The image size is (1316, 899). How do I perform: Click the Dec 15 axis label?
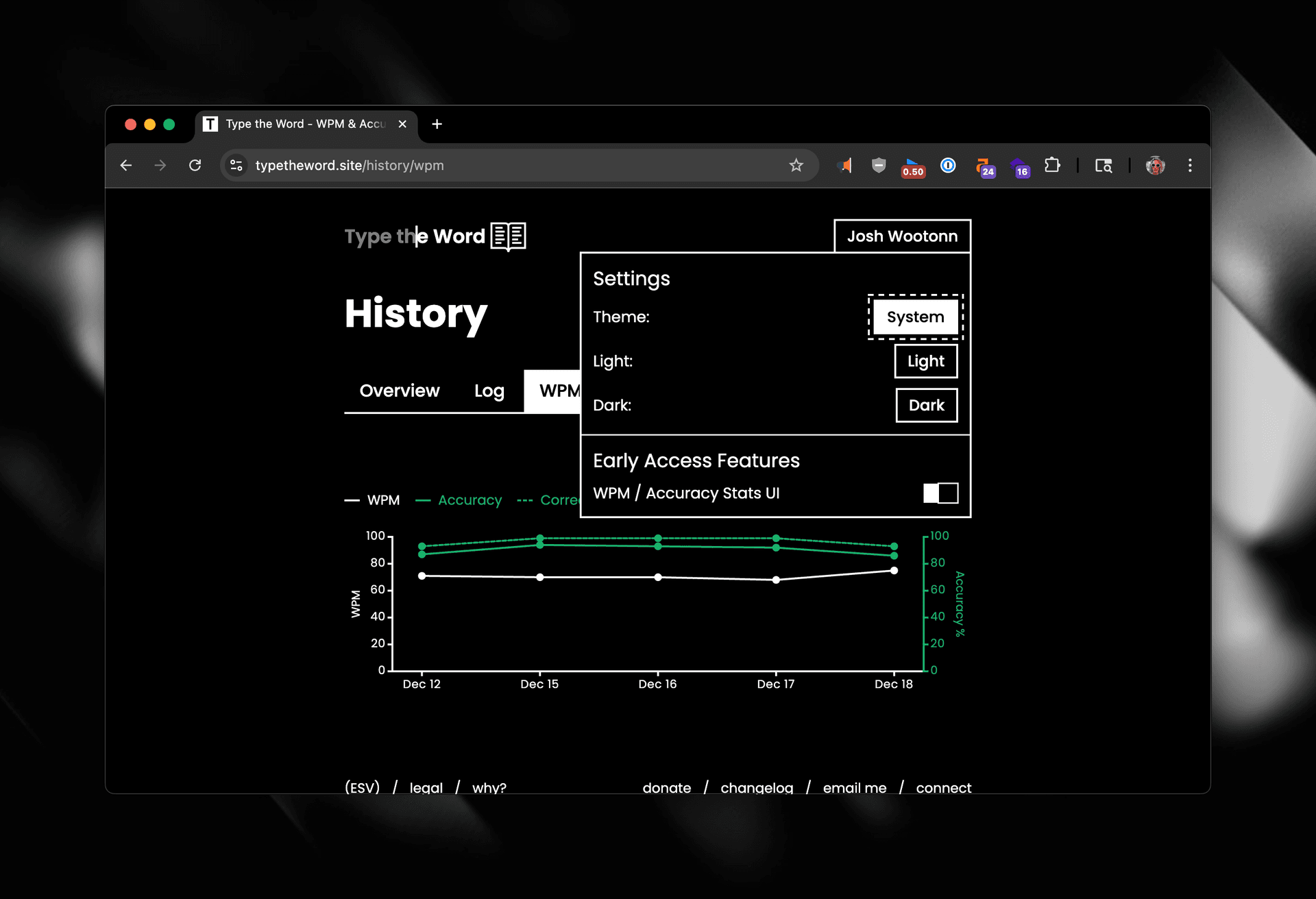(x=539, y=684)
